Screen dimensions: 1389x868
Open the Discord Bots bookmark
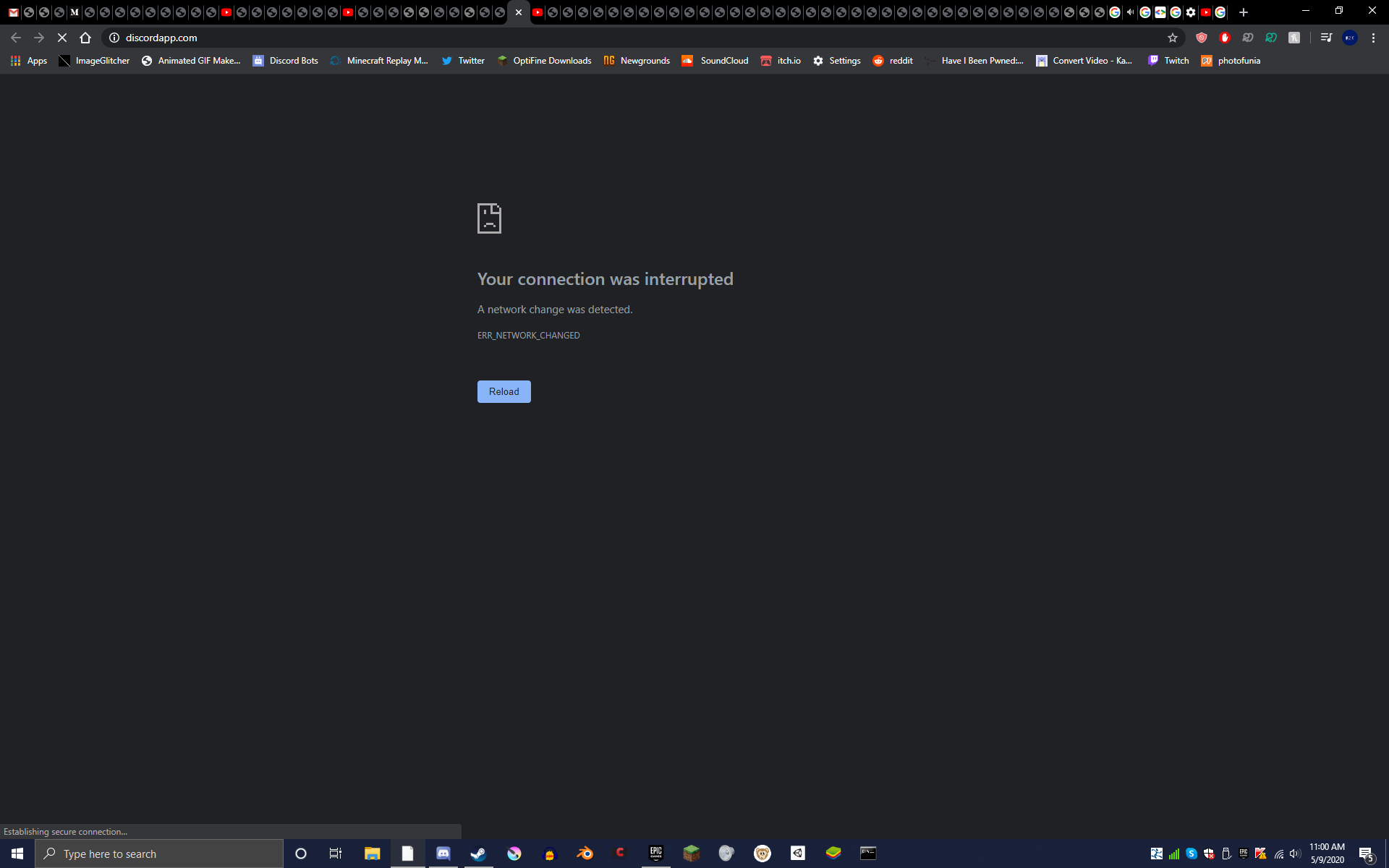tap(286, 61)
